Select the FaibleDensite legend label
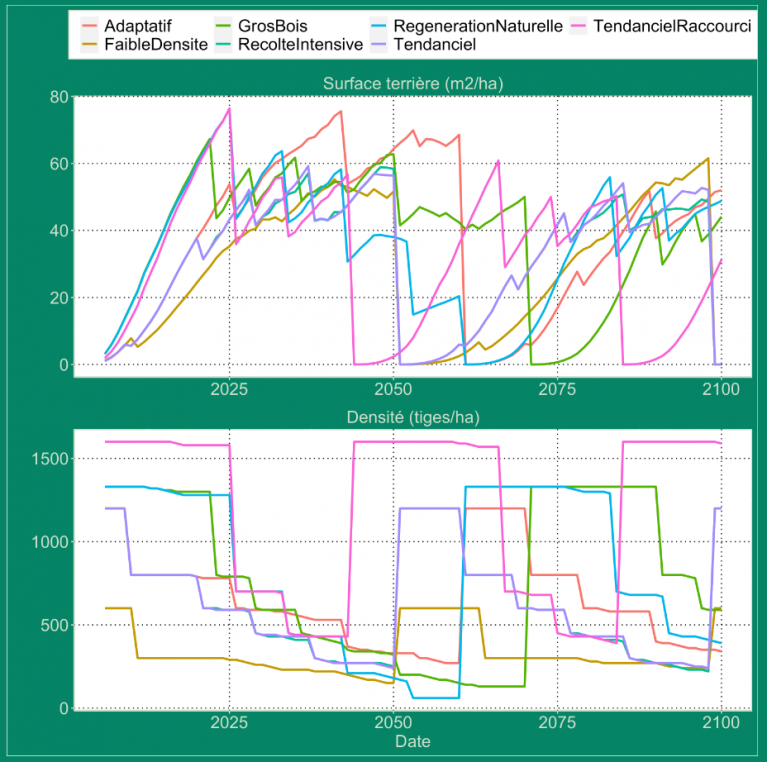The width and height of the screenshot is (767, 762). coord(156,44)
